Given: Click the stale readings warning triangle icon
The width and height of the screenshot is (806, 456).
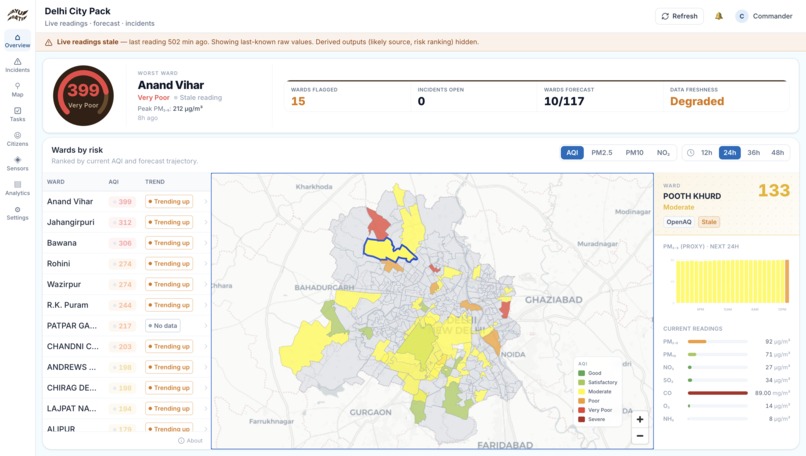Looking at the screenshot, I should [x=48, y=42].
